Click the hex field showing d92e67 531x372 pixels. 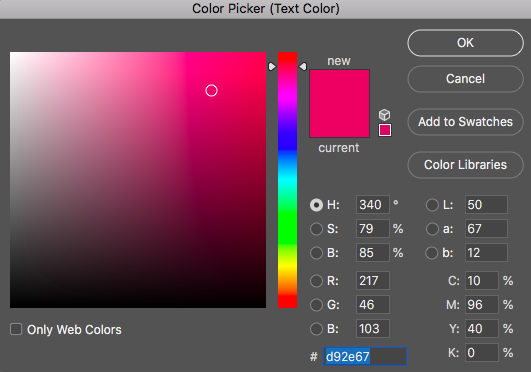tap(365, 356)
